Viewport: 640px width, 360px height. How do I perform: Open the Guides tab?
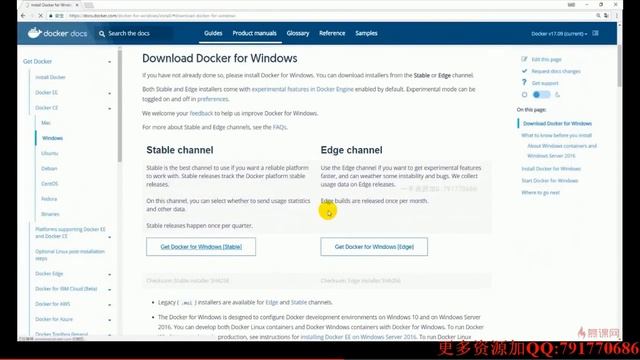[x=213, y=33]
